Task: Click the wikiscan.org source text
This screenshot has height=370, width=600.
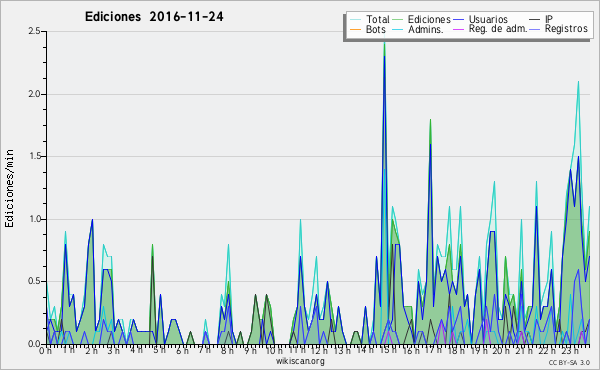Action: [x=300, y=361]
